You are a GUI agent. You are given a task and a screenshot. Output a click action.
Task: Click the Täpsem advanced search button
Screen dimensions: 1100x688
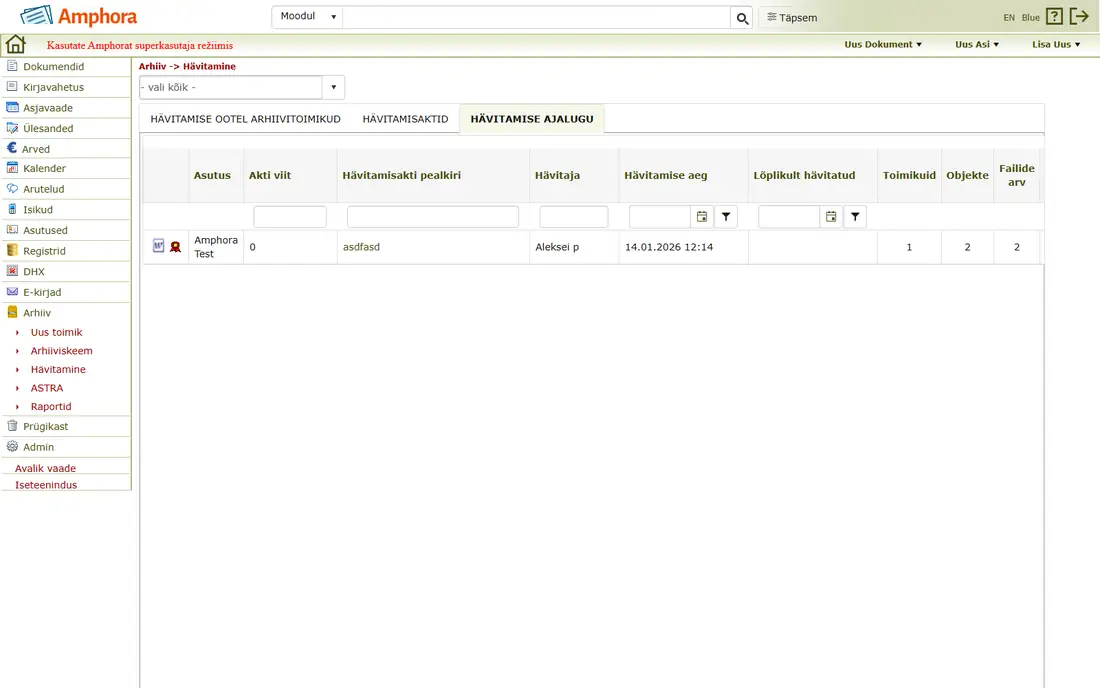[792, 18]
